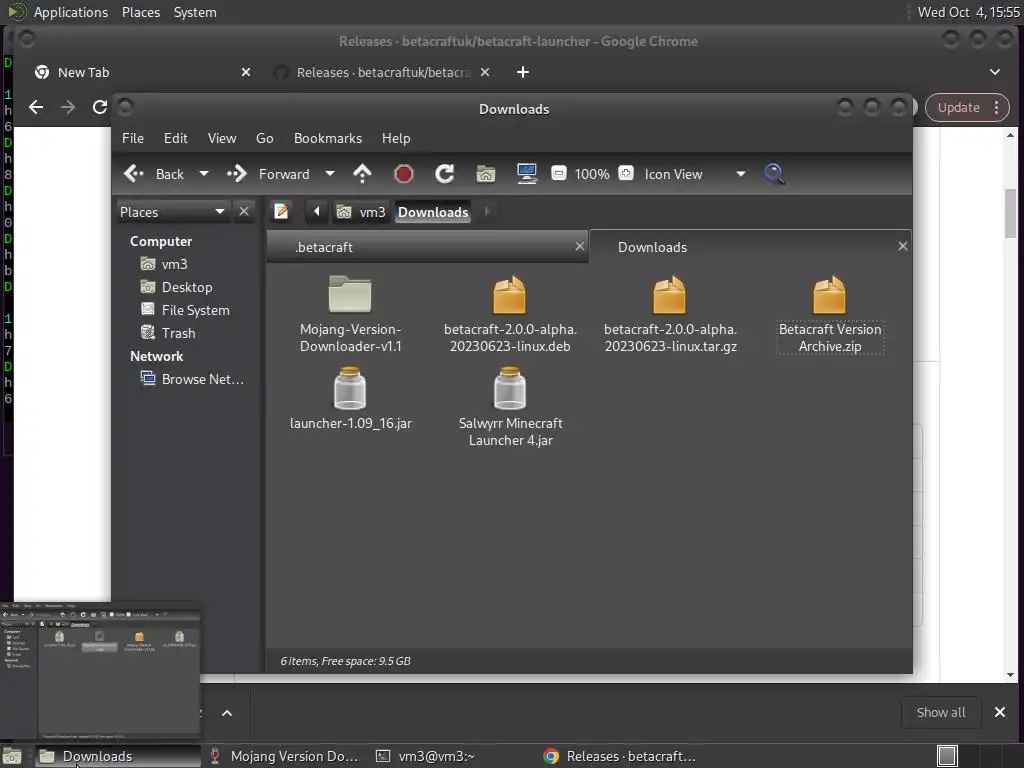1024x768 pixels.
Task: Click Downloads path bar button
Action: pyautogui.click(x=433, y=212)
